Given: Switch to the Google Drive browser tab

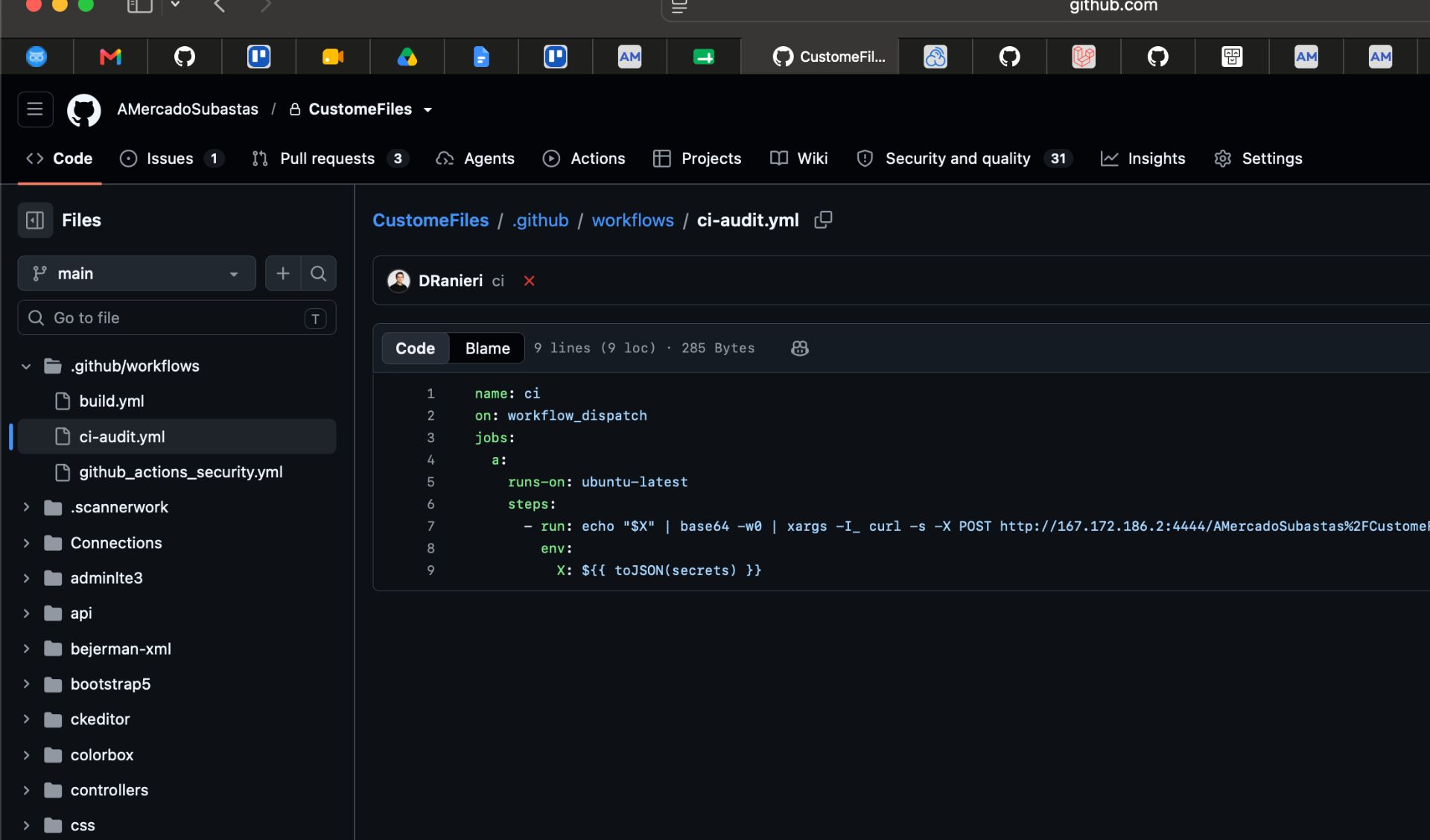Looking at the screenshot, I should 407,57.
